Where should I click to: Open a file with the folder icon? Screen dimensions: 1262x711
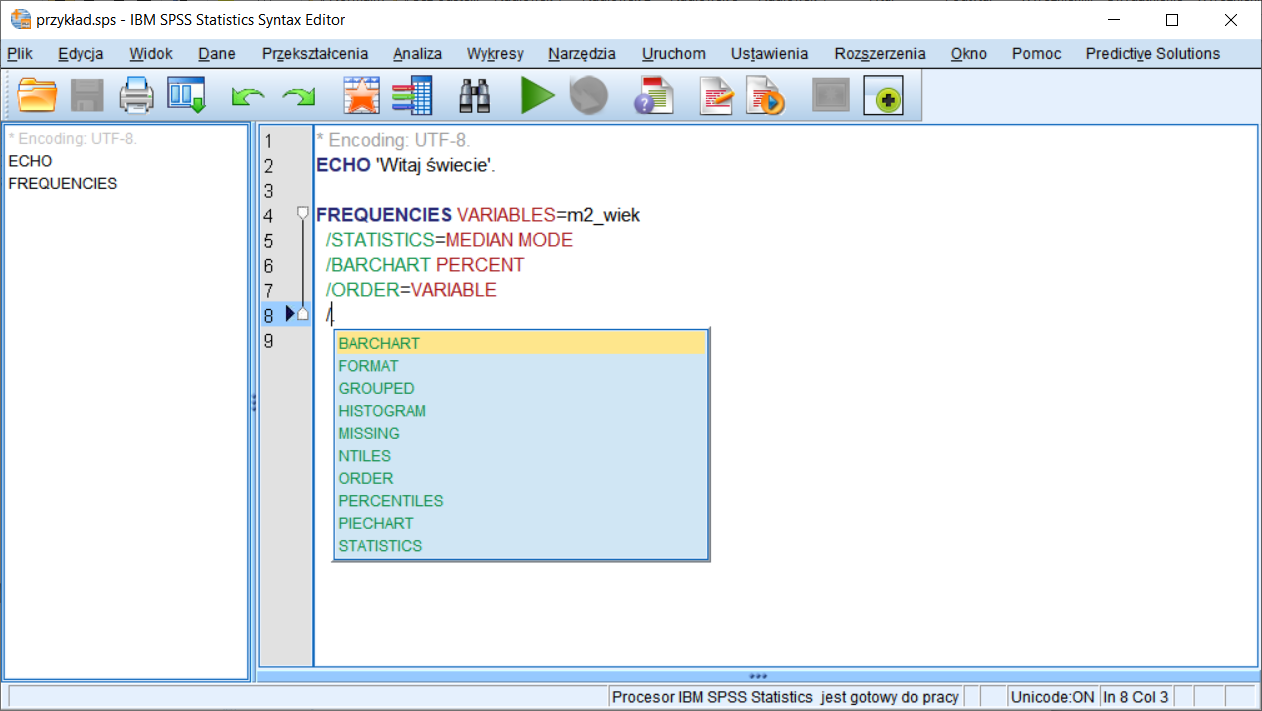(x=38, y=96)
